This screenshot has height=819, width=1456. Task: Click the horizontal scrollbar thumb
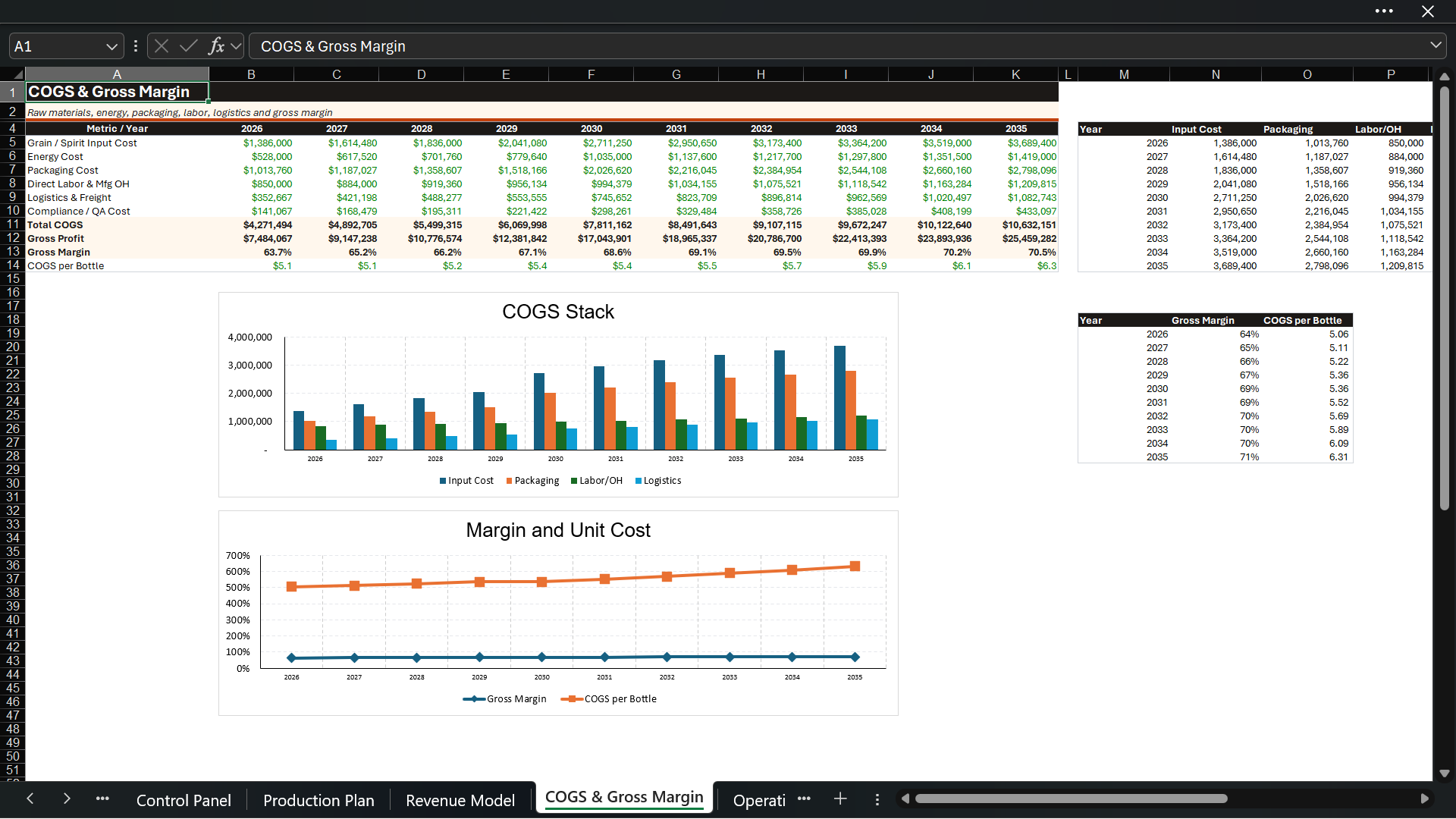click(x=1071, y=799)
